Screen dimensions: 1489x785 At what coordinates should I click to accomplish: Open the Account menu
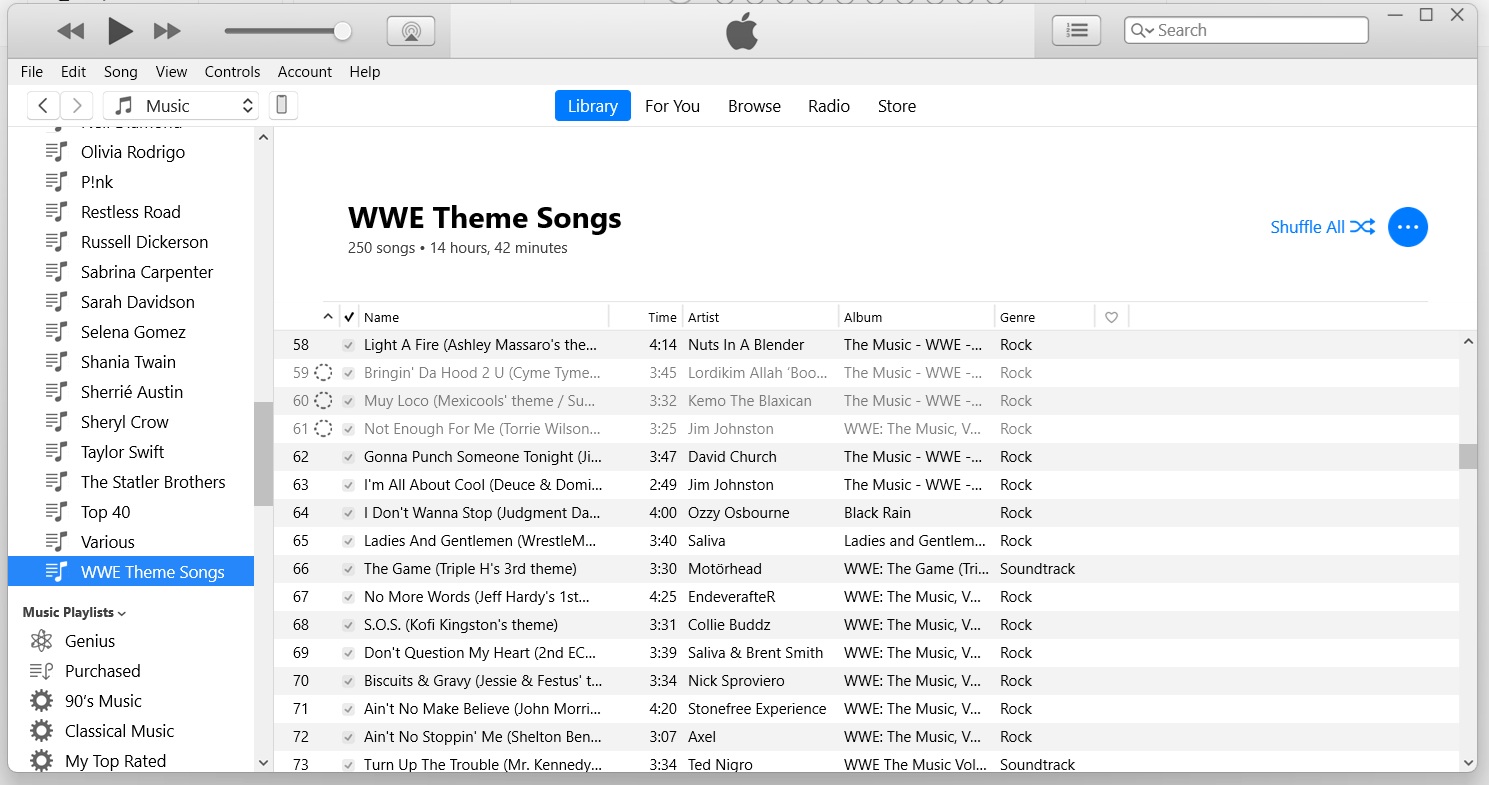pyautogui.click(x=305, y=72)
